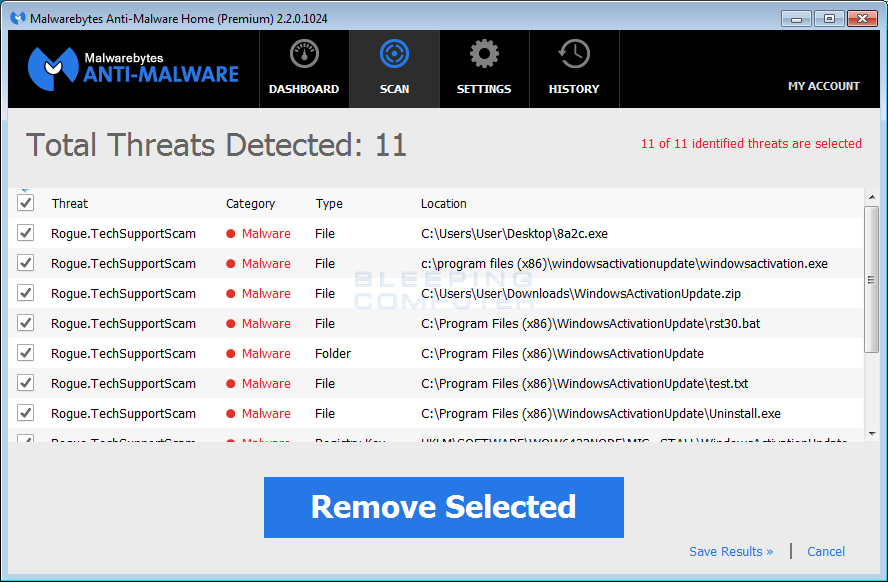
Task: Click the Save Results link
Action: click(x=731, y=552)
